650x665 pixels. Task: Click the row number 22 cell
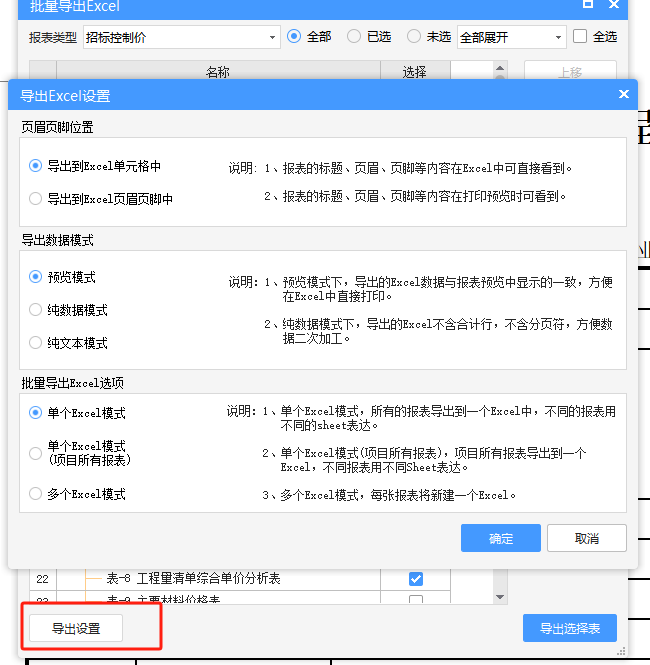(x=42, y=579)
